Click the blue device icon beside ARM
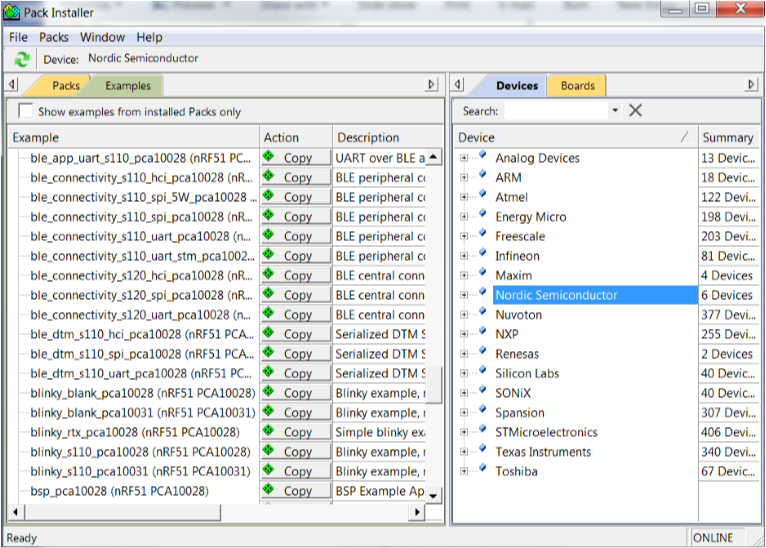Image resolution: width=766 pixels, height=548 pixels. point(483,174)
